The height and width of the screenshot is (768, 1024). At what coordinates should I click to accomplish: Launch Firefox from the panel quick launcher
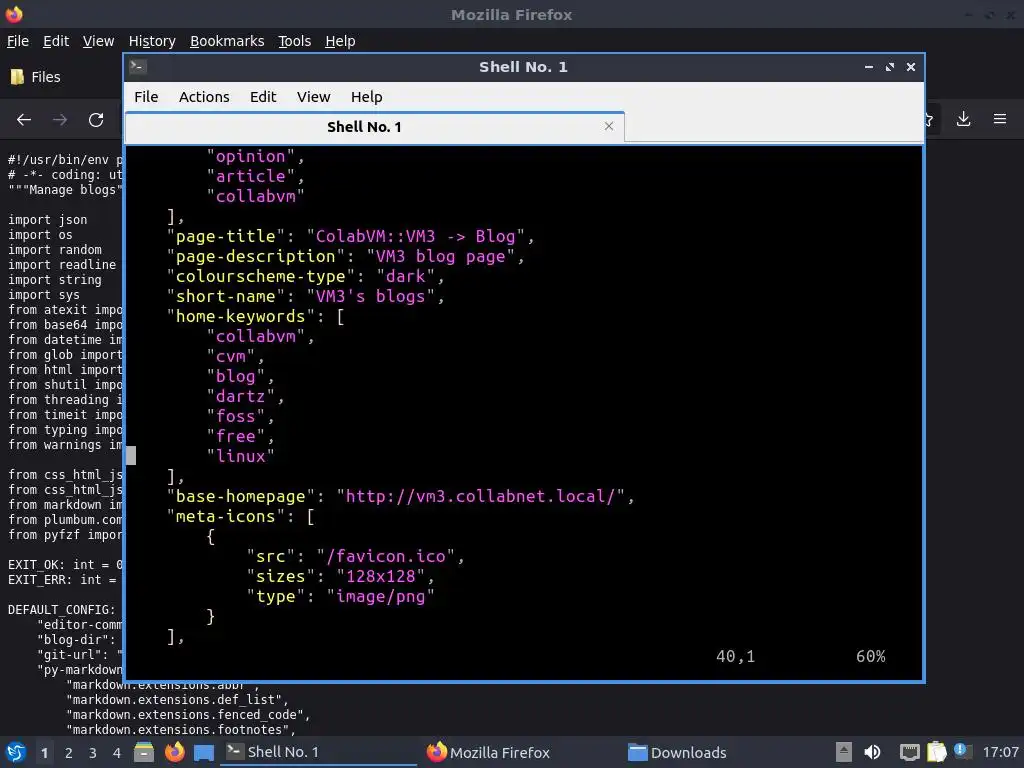[174, 752]
